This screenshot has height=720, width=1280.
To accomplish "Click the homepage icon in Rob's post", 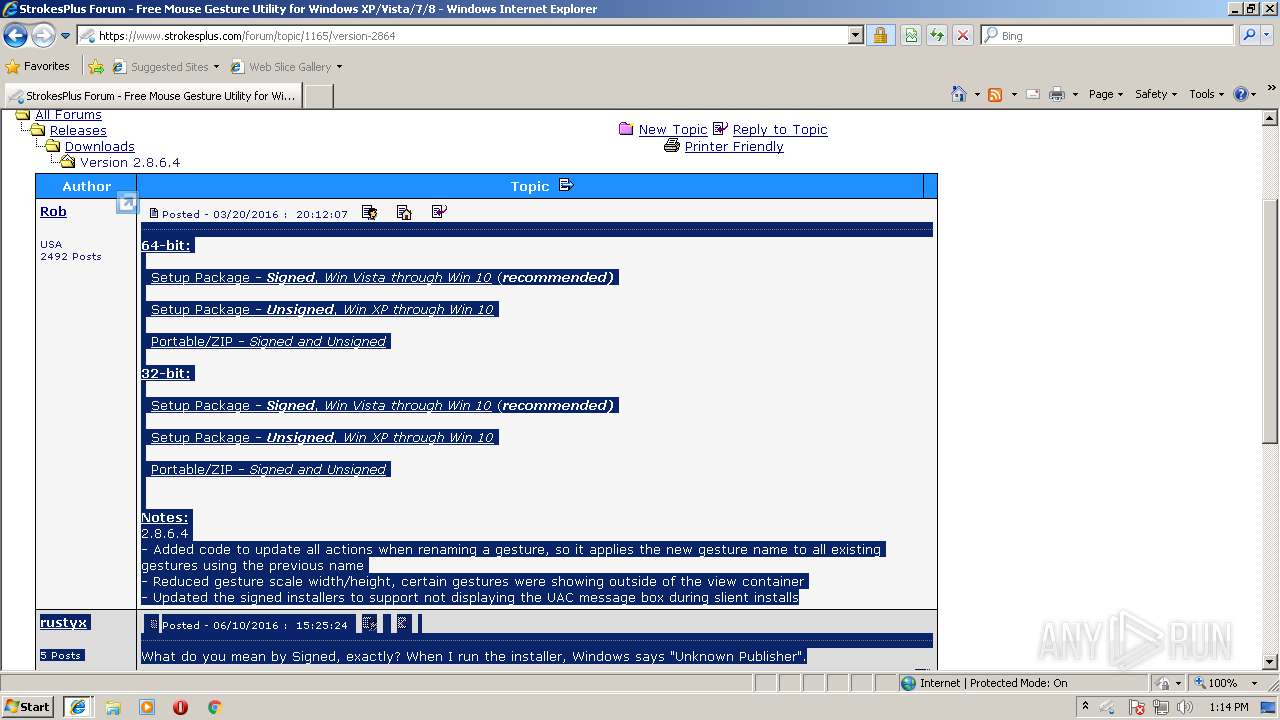I will click(x=404, y=212).
